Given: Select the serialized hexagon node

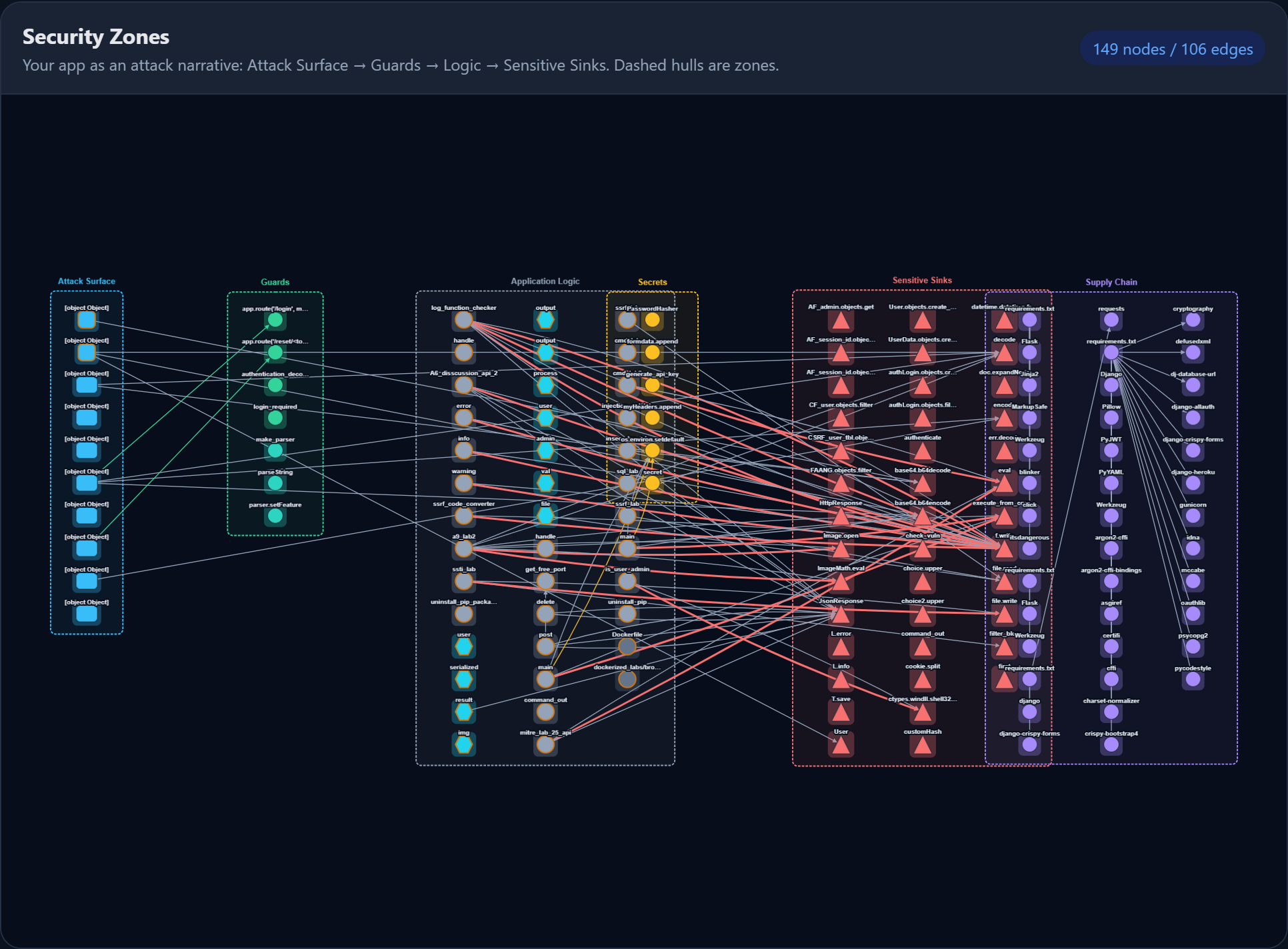Looking at the screenshot, I should 464,679.
